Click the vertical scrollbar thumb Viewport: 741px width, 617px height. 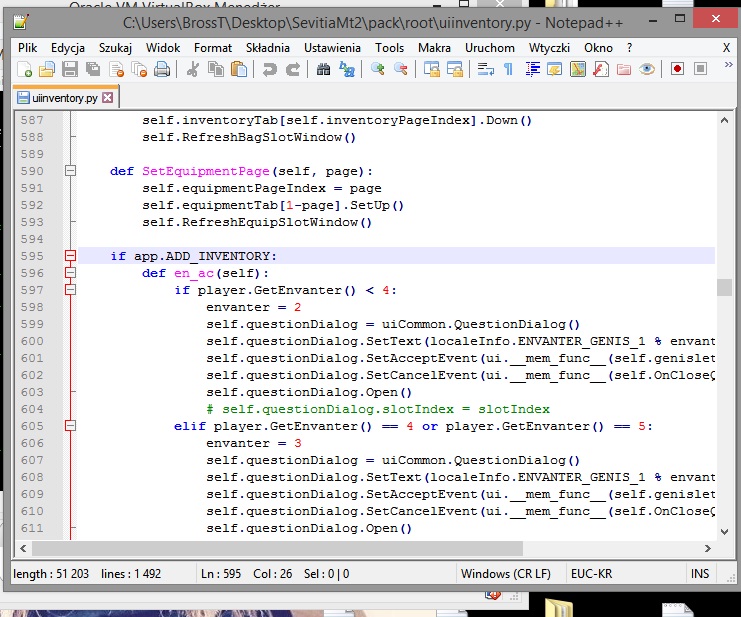click(x=724, y=287)
